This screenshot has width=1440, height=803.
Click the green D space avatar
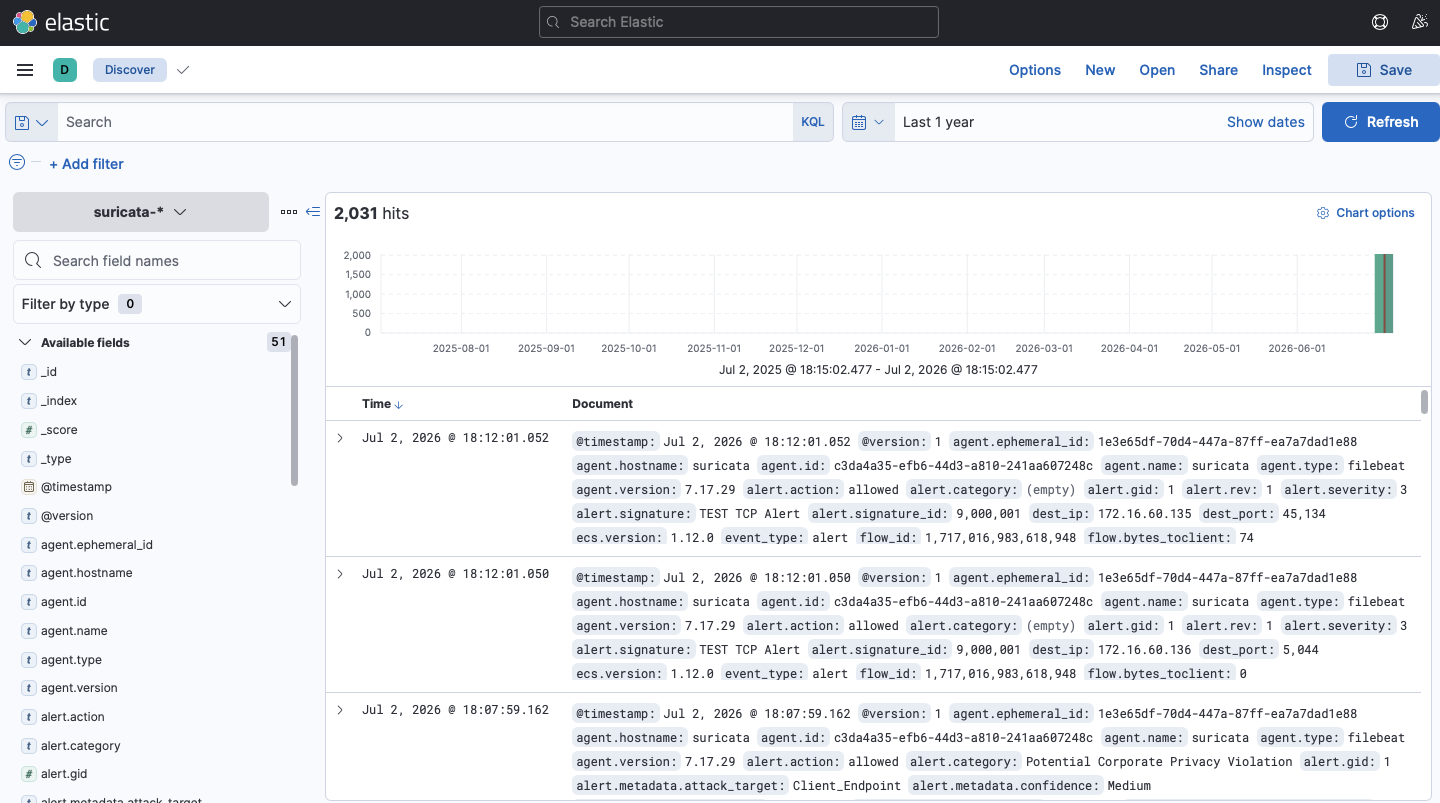[64, 70]
